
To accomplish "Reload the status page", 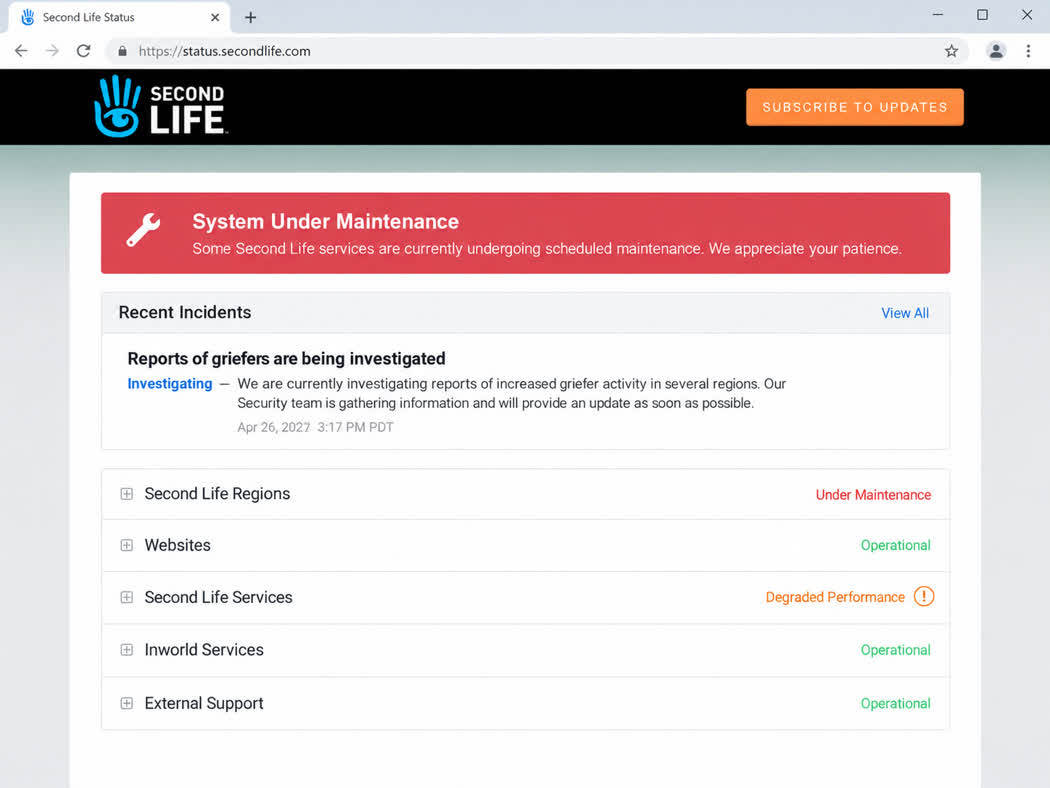I will [x=84, y=51].
